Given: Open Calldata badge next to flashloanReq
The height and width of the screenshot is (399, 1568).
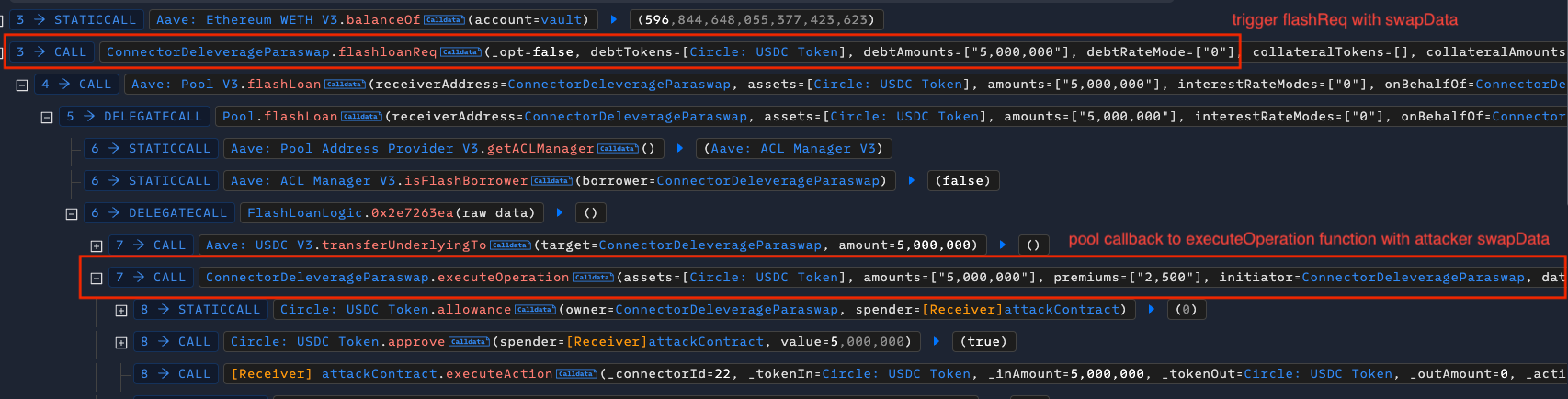Looking at the screenshot, I should (x=460, y=52).
